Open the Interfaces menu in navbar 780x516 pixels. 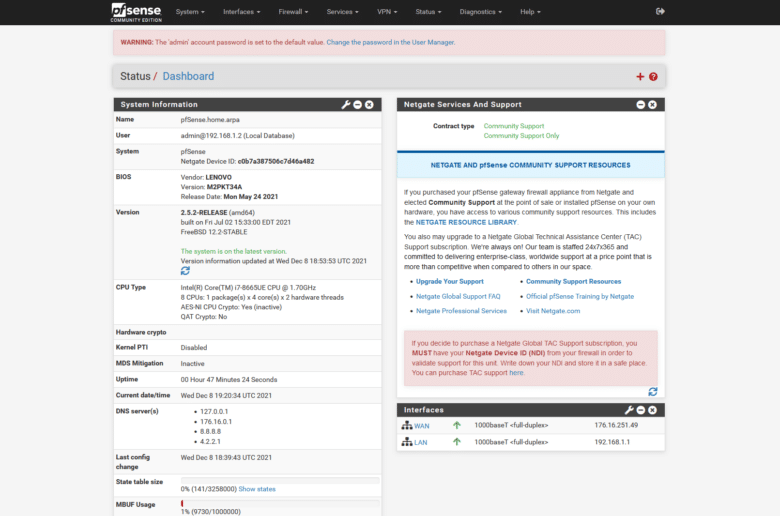(241, 12)
